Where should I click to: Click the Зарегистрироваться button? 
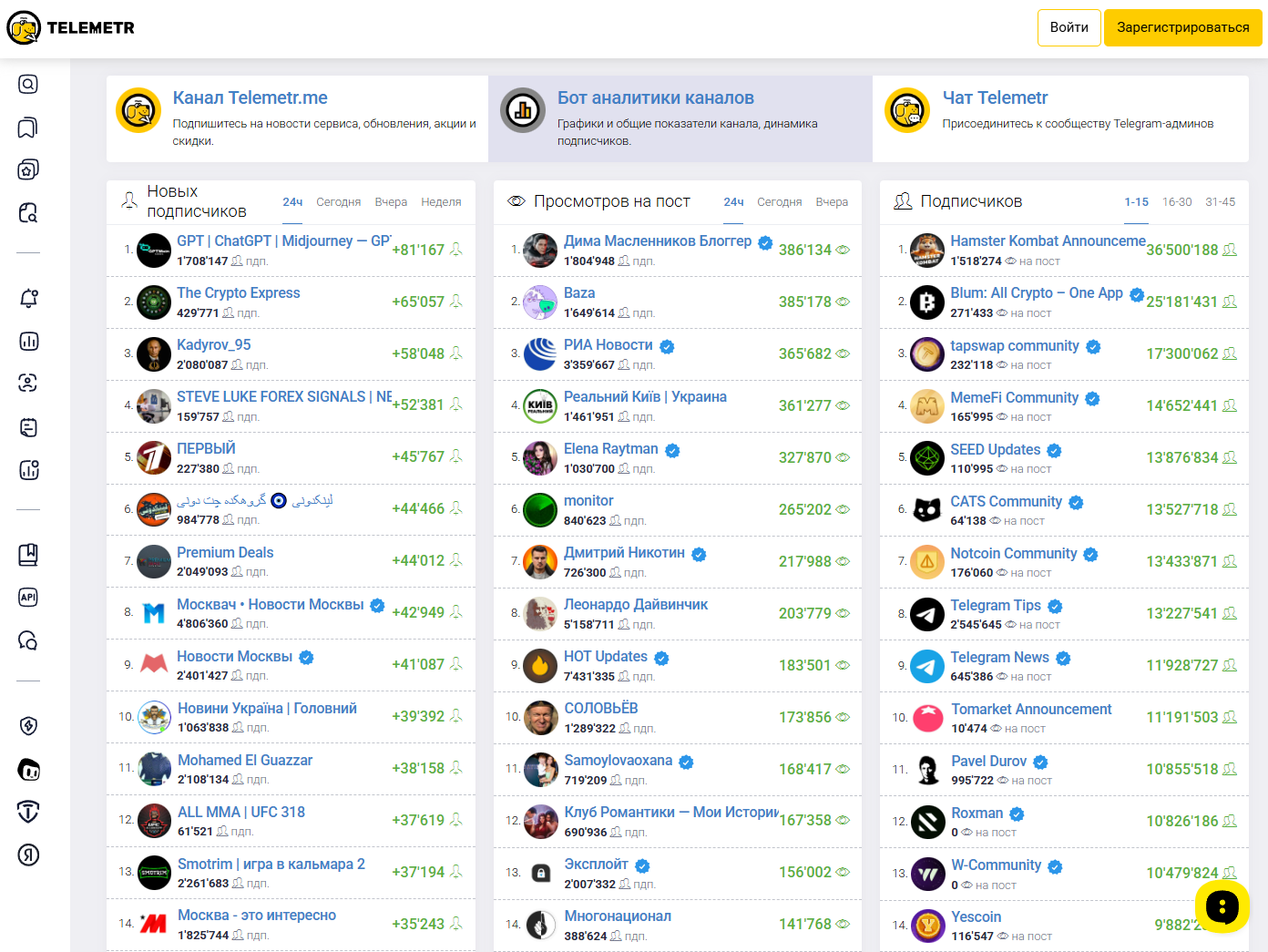1182,27
